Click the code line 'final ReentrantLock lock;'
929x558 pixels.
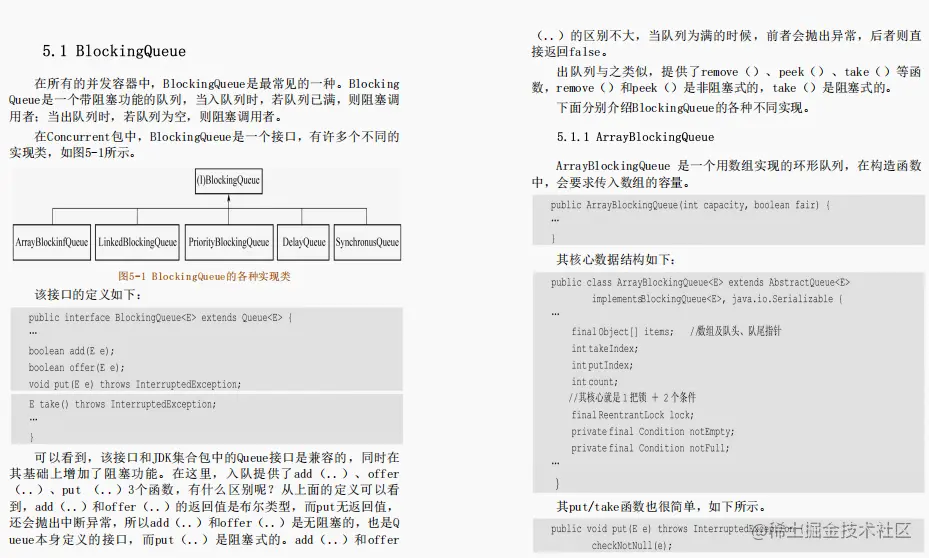tap(632, 415)
